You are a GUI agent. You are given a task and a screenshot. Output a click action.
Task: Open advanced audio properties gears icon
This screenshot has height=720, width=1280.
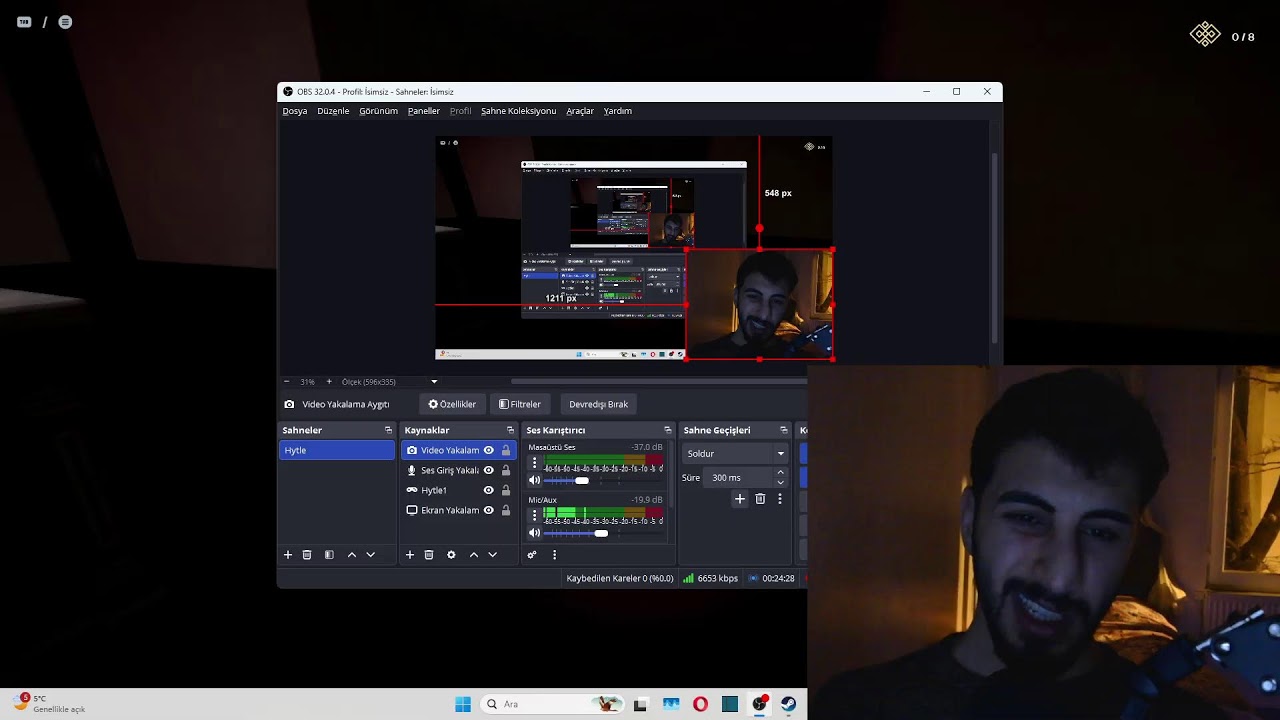(532, 555)
